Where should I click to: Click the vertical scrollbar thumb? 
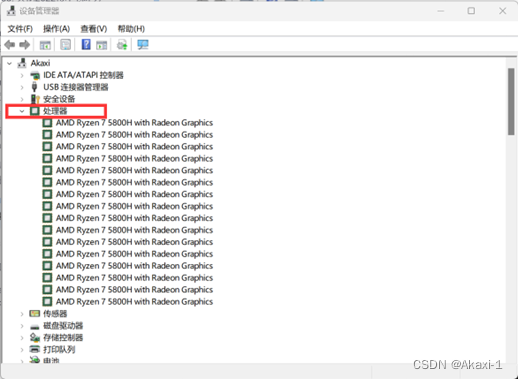pos(511,102)
